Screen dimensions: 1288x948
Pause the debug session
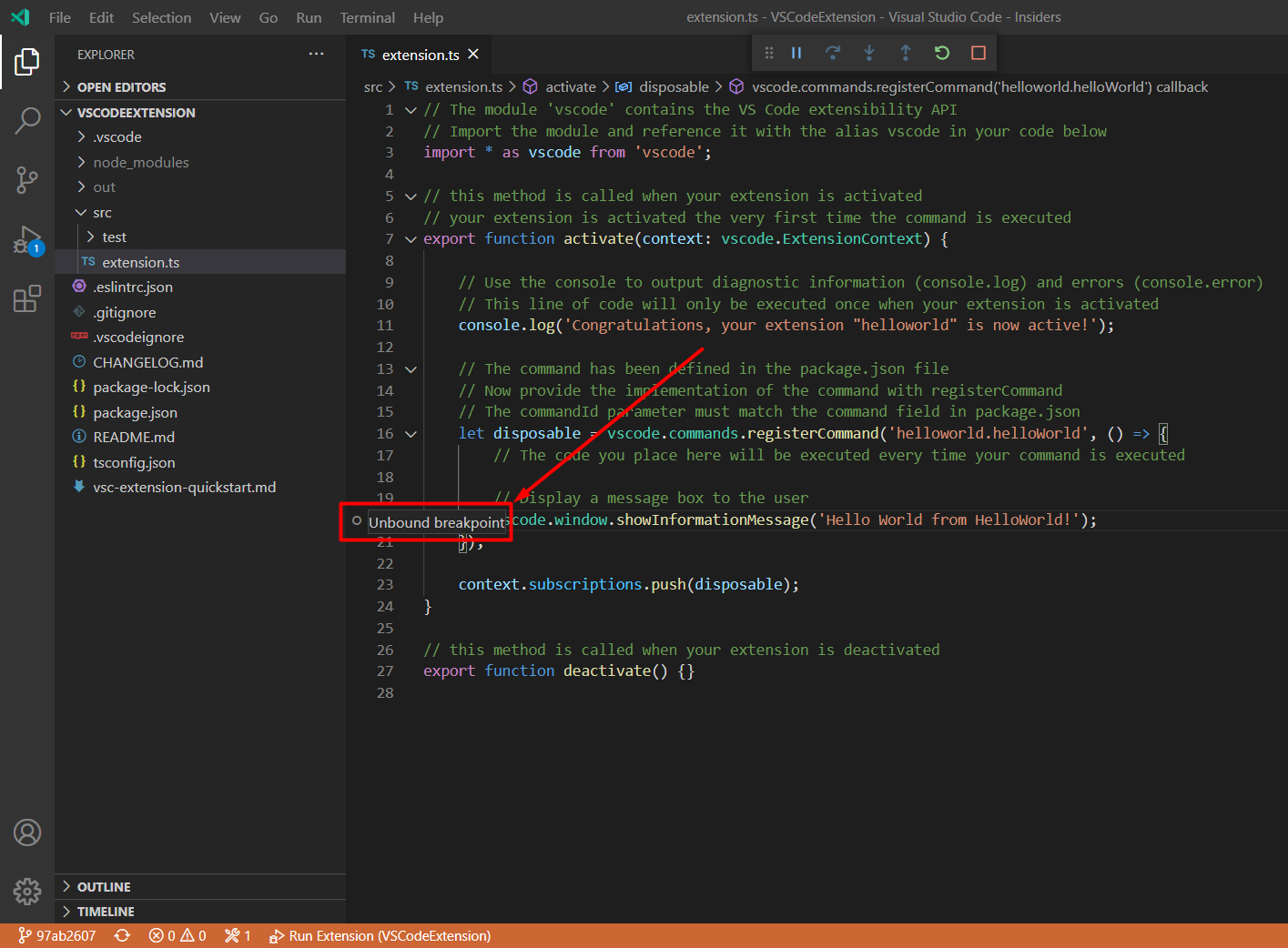click(796, 53)
